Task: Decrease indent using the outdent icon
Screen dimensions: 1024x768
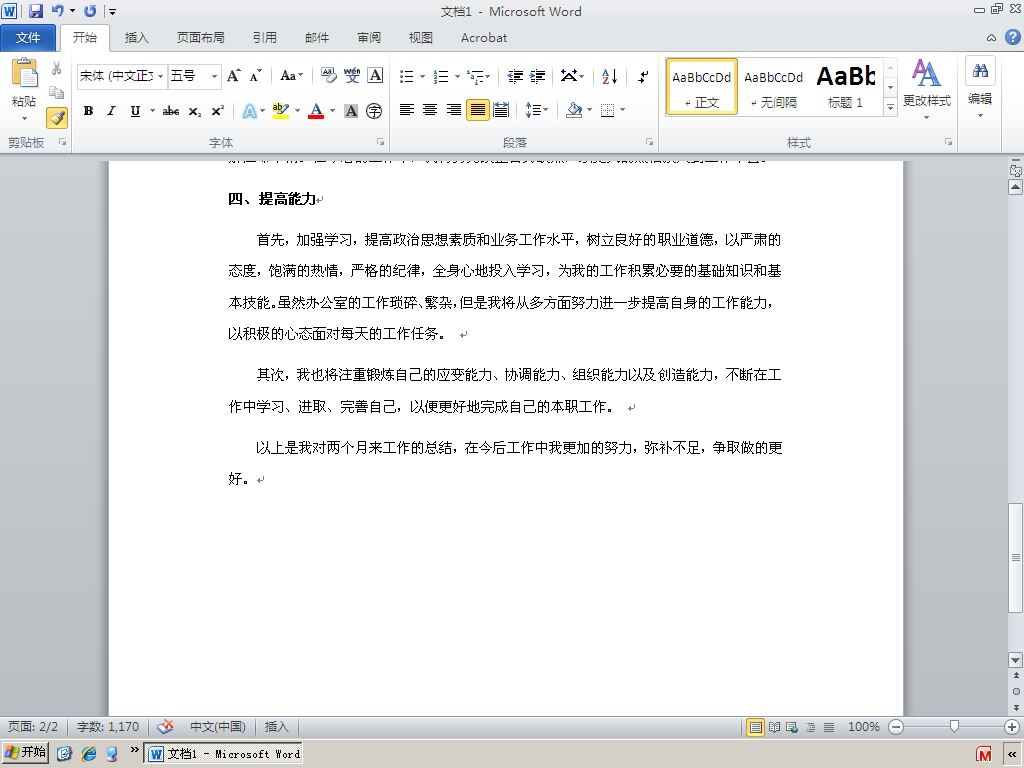Action: tap(515, 76)
